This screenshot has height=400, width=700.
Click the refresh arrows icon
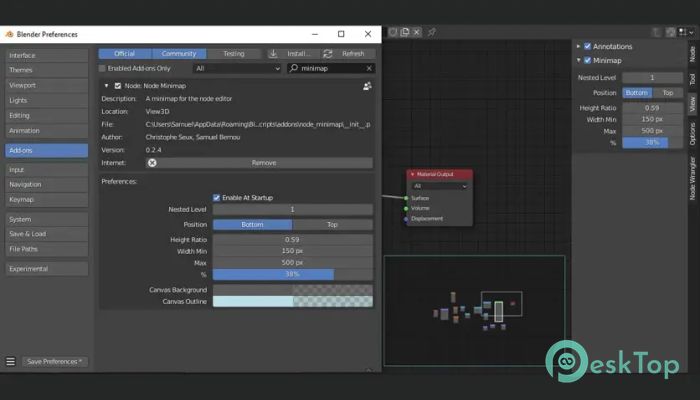(x=328, y=54)
